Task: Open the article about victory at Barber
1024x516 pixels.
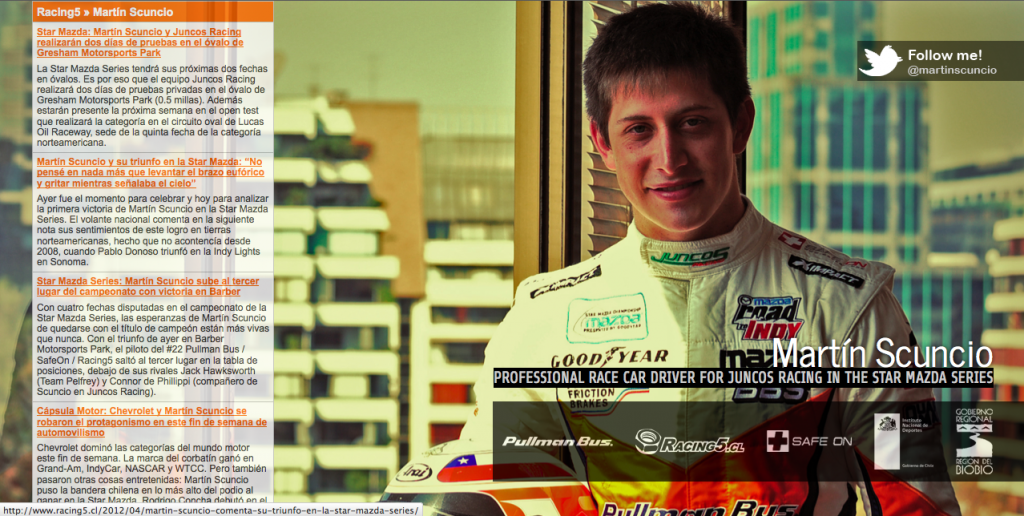Action: (148, 286)
